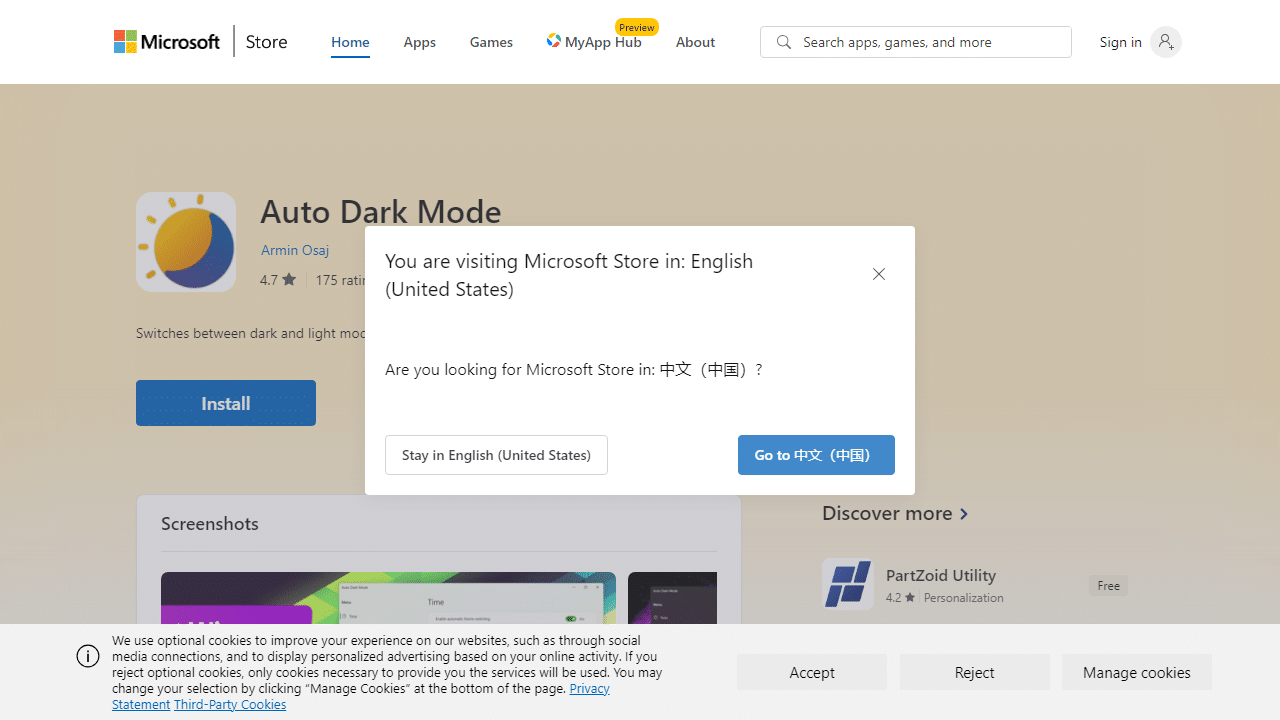1280x720 pixels.
Task: Click the 4.7 star rating
Action: 278,280
